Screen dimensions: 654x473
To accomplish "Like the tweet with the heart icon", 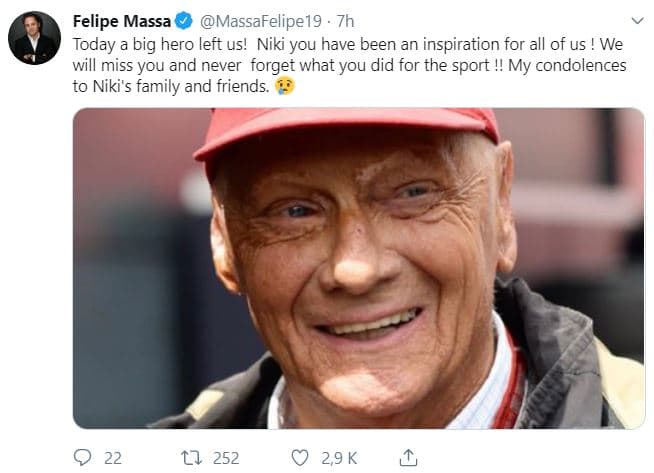I will coord(299,457).
